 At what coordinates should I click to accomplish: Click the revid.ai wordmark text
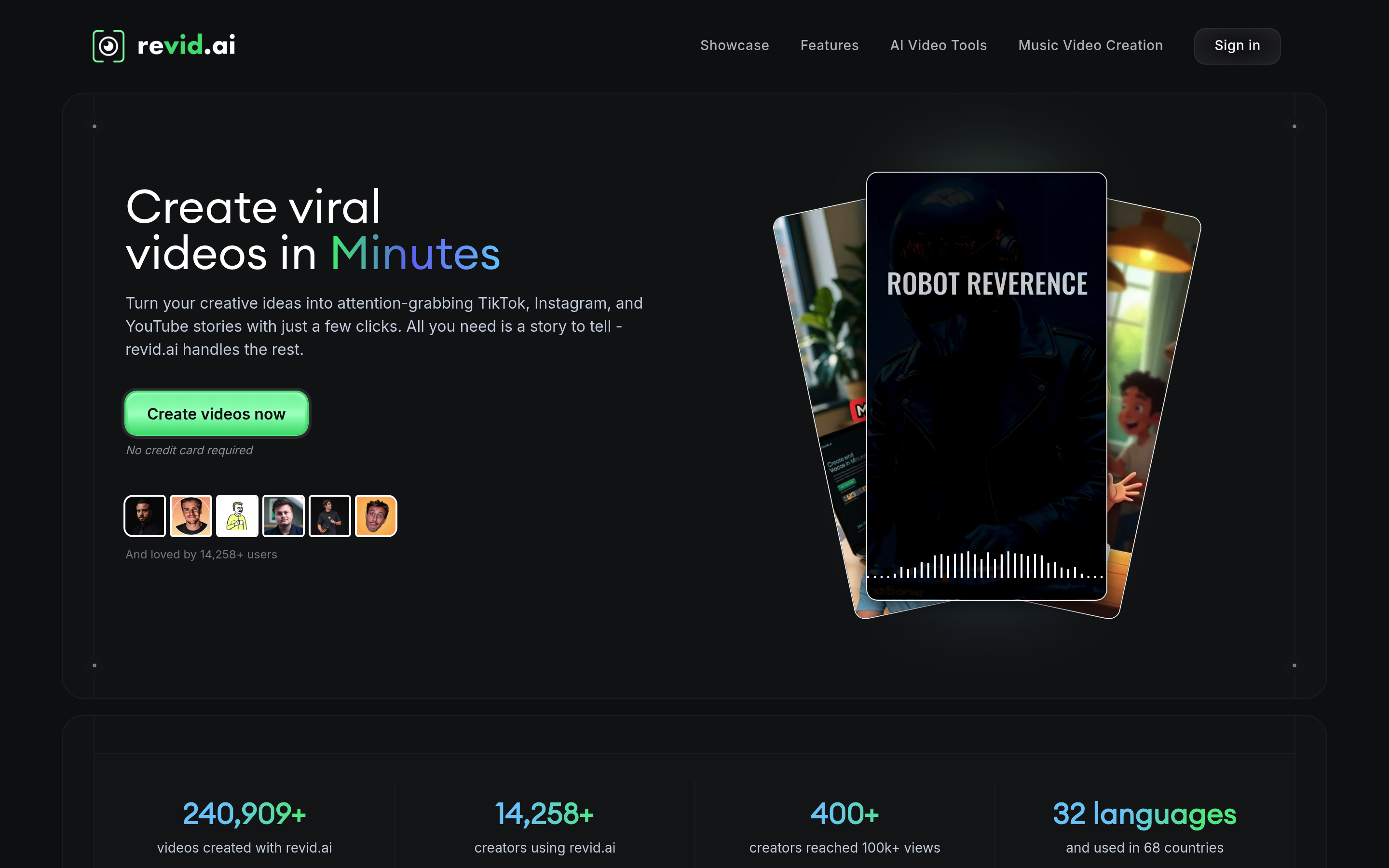tap(187, 46)
